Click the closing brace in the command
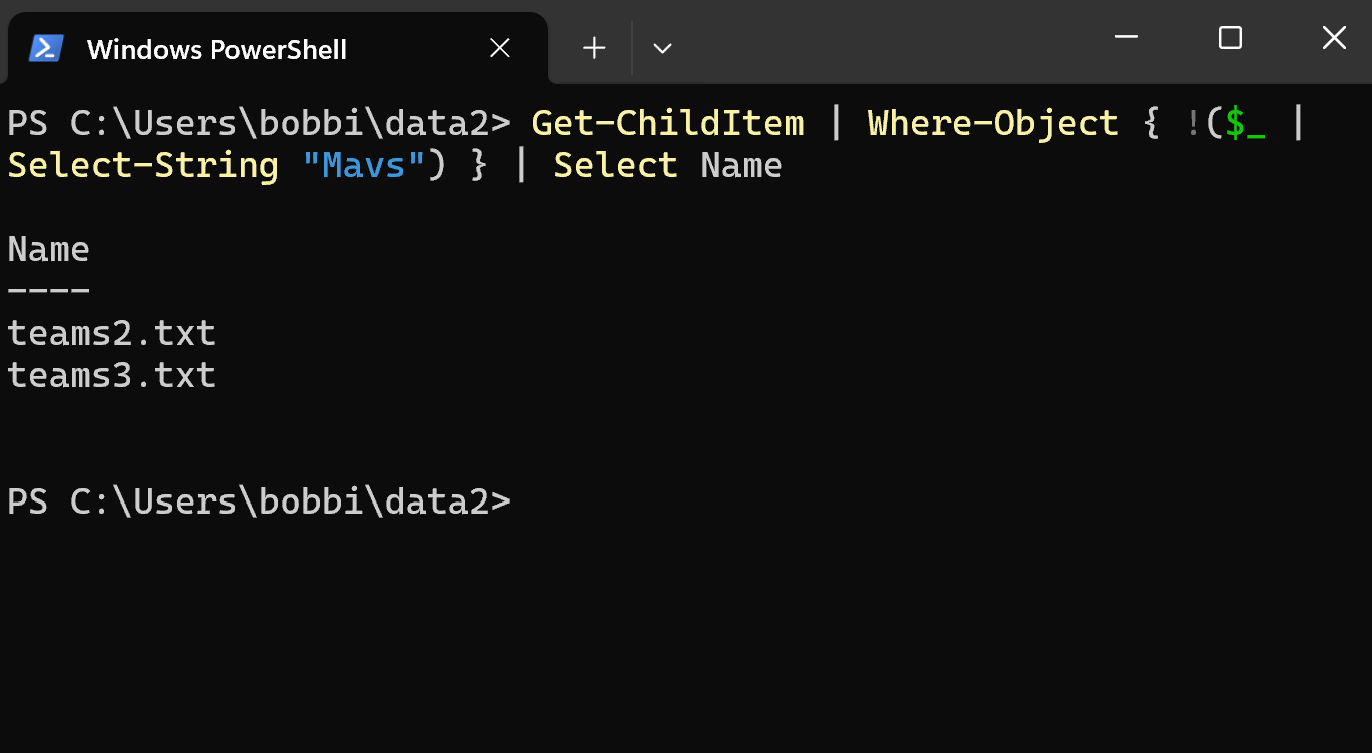The height and width of the screenshot is (753, 1372). 479,164
